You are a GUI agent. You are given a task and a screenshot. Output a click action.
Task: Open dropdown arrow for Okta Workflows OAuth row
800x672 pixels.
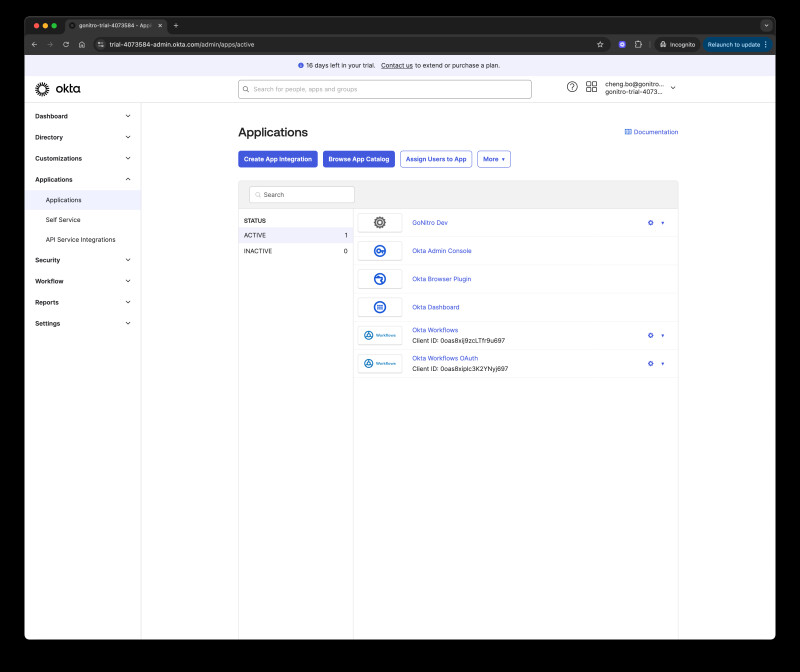[662, 363]
